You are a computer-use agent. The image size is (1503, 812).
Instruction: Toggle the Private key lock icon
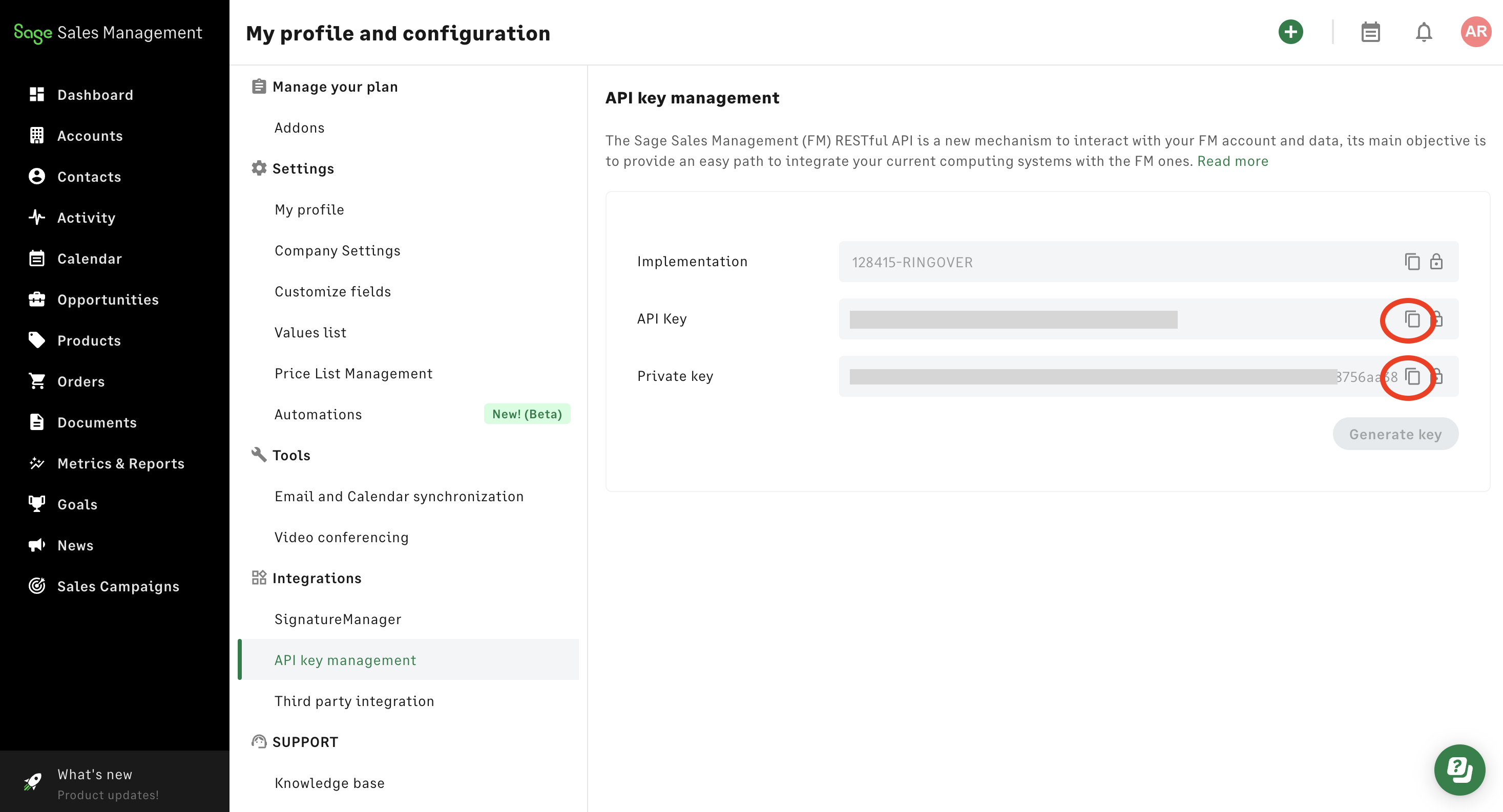[x=1439, y=376]
